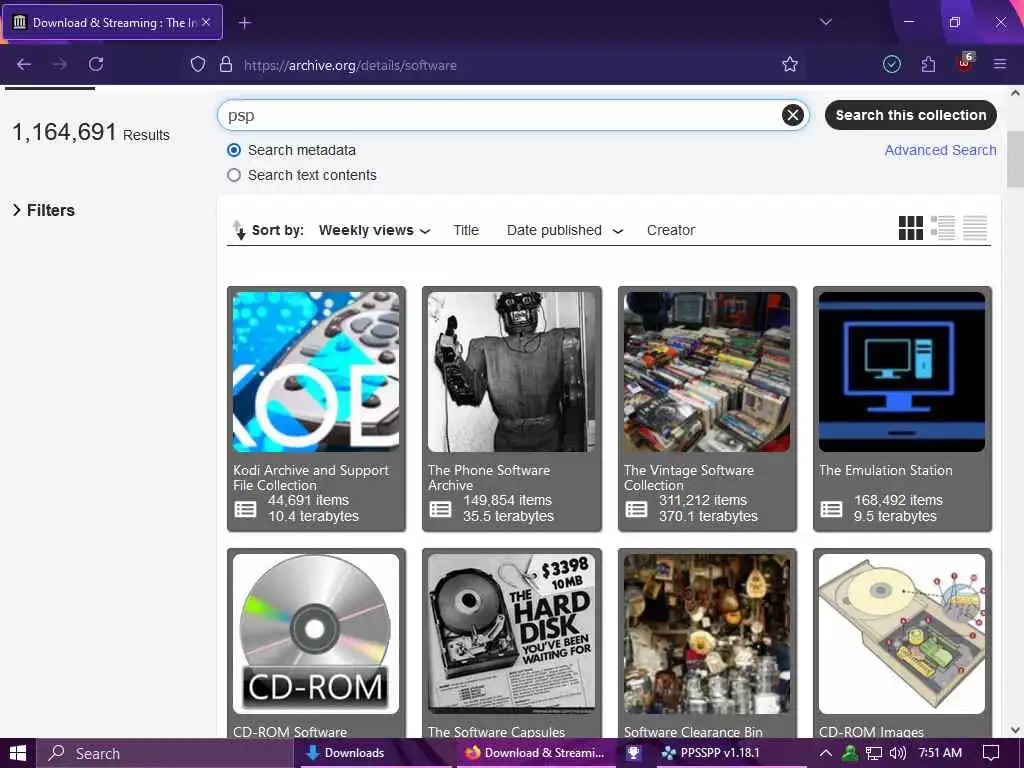Open the list all tabs dropdown arrow
The width and height of the screenshot is (1024, 768).
[x=825, y=22]
